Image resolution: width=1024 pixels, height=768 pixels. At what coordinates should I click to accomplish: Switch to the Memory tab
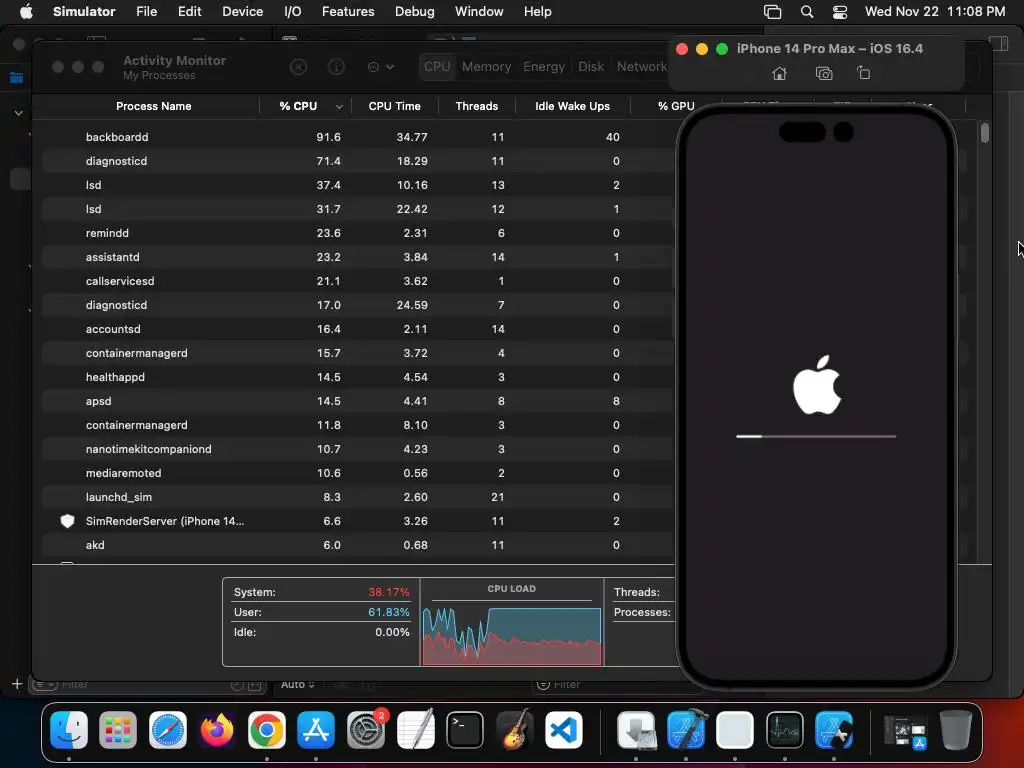pos(487,67)
